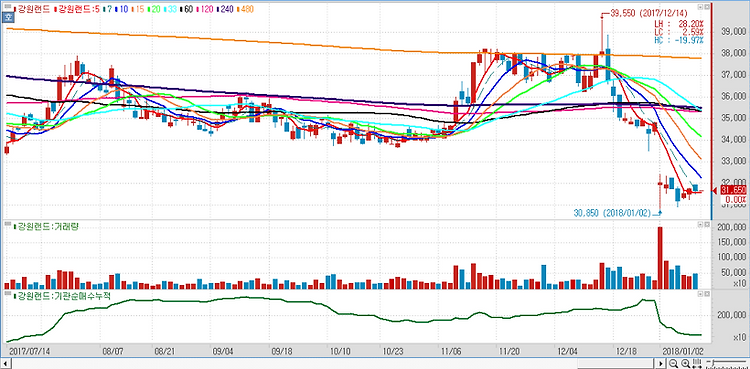Click the 50,000 volume axis label
Viewport: 750px width, 369px height.
733,273
